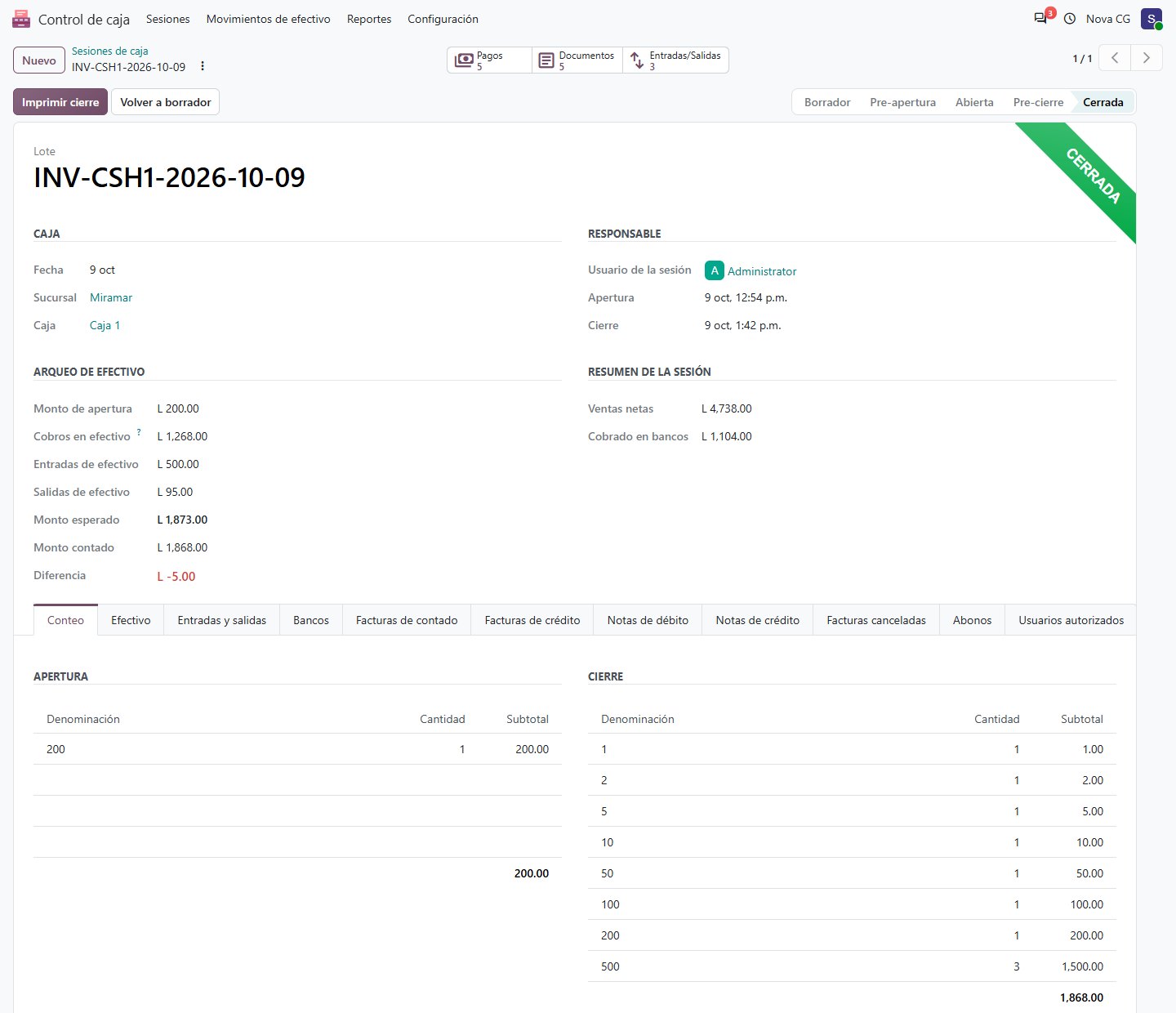The height and width of the screenshot is (1013, 1176).
Task: Click Volver a borrador button
Action: [166, 102]
